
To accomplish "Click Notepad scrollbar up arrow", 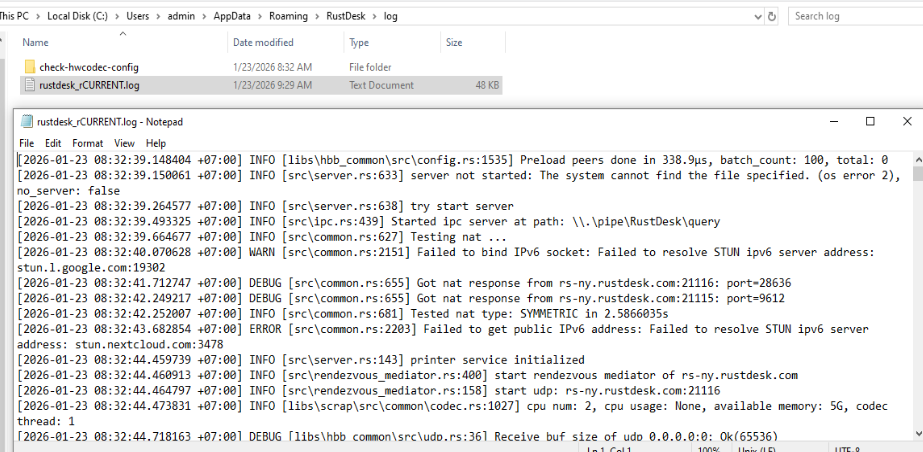I will (918, 159).
